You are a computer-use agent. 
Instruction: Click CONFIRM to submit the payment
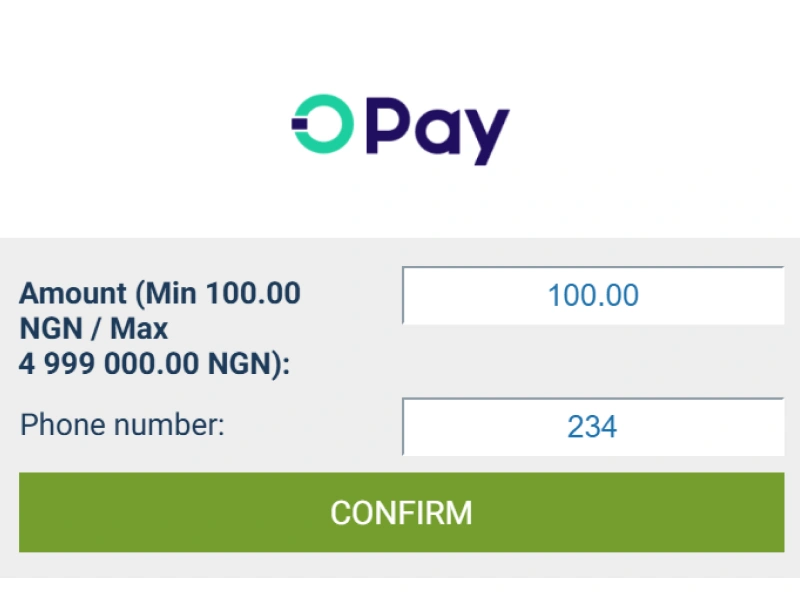pyautogui.click(x=399, y=512)
